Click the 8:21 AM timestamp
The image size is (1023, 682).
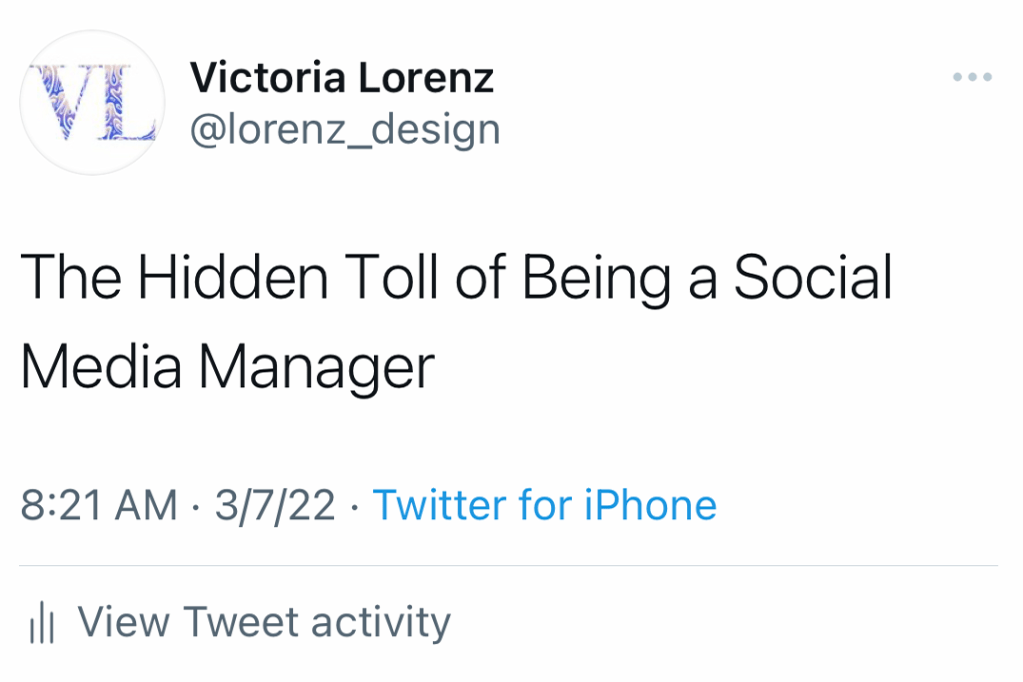(x=99, y=505)
